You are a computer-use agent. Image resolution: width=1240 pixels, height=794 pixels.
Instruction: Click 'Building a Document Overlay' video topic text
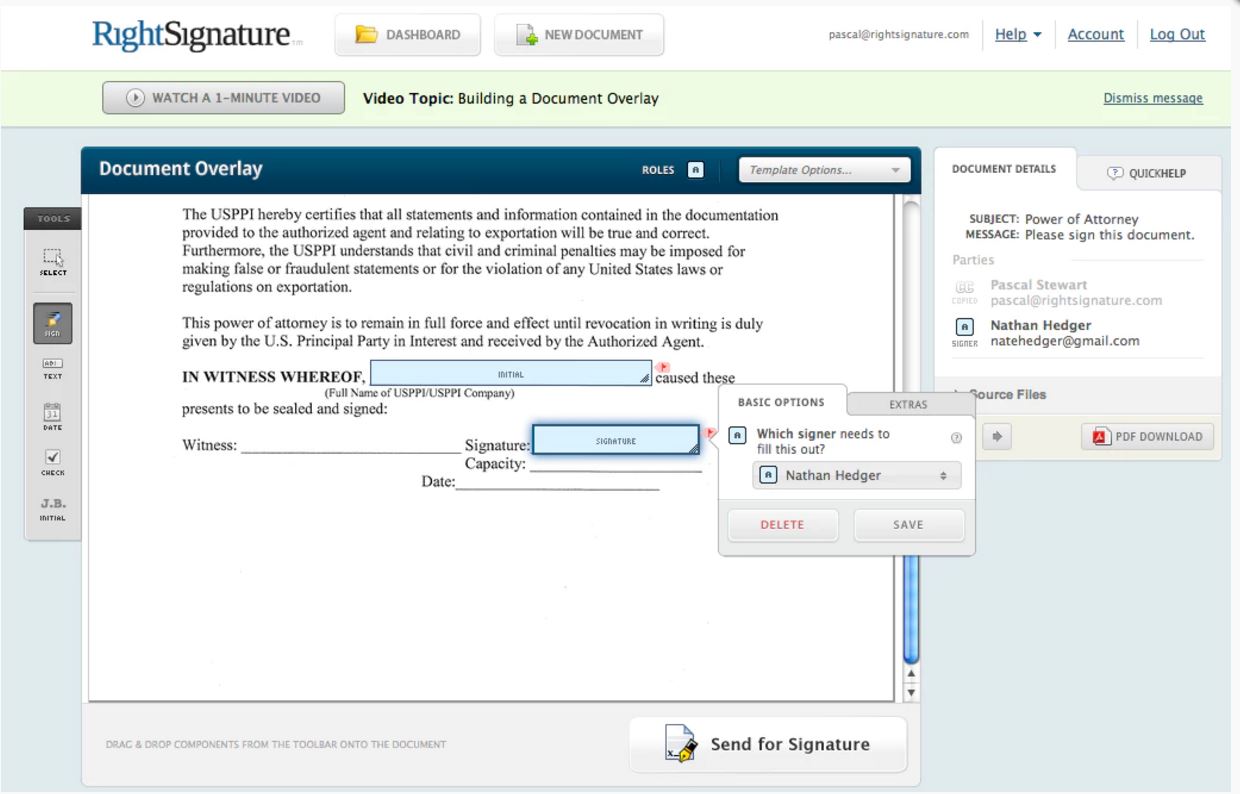[558, 98]
